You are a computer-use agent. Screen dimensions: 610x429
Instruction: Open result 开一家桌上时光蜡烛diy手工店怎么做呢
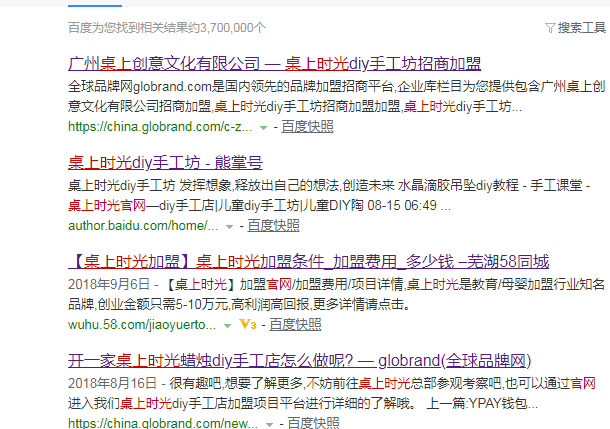(x=300, y=361)
